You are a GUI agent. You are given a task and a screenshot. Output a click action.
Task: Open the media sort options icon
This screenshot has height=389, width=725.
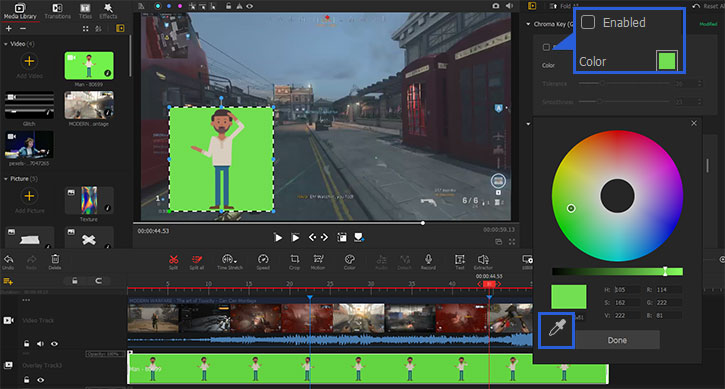point(98,29)
